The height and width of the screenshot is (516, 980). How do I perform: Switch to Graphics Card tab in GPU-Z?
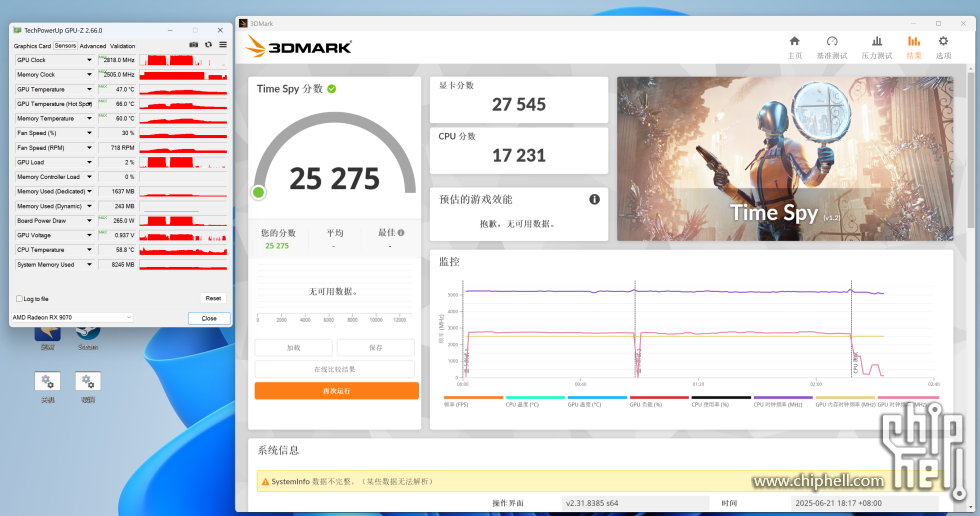[x=32, y=46]
